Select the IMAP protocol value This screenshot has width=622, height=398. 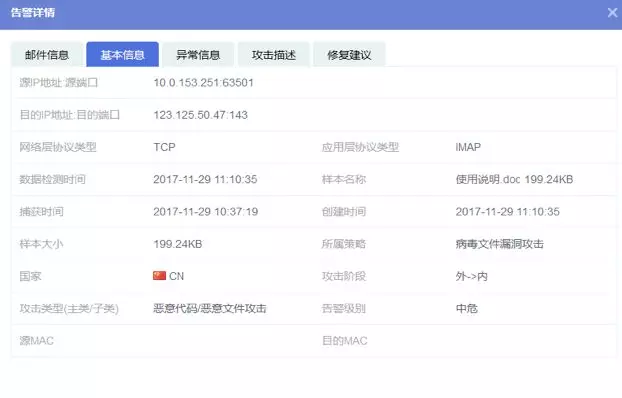468,147
